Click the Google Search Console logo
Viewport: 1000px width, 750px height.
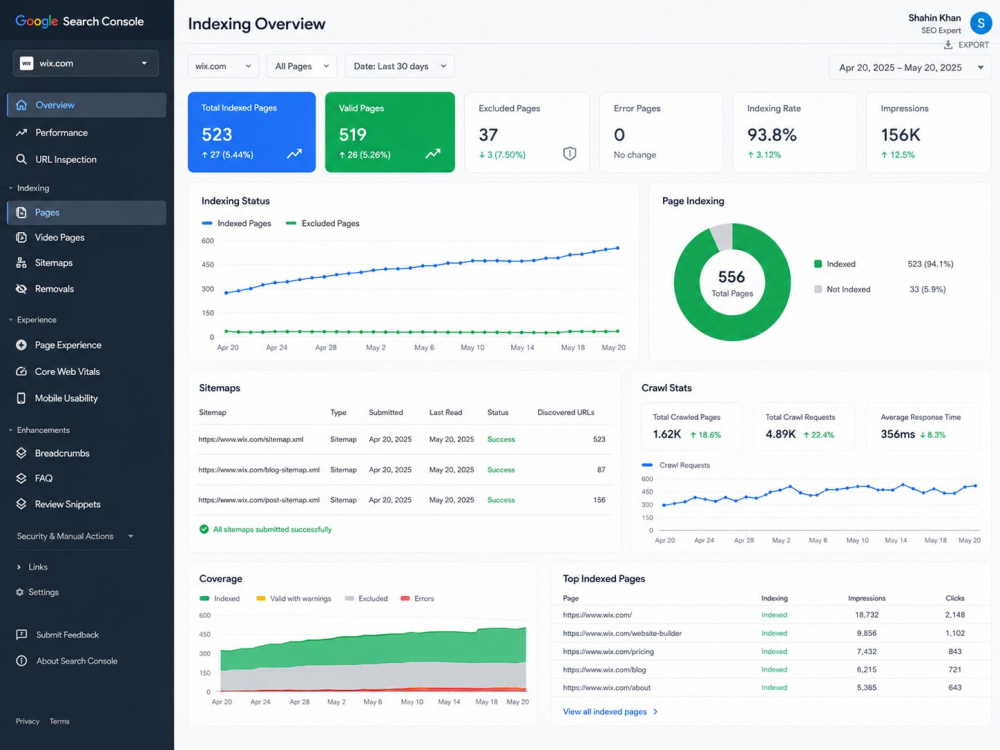click(80, 21)
